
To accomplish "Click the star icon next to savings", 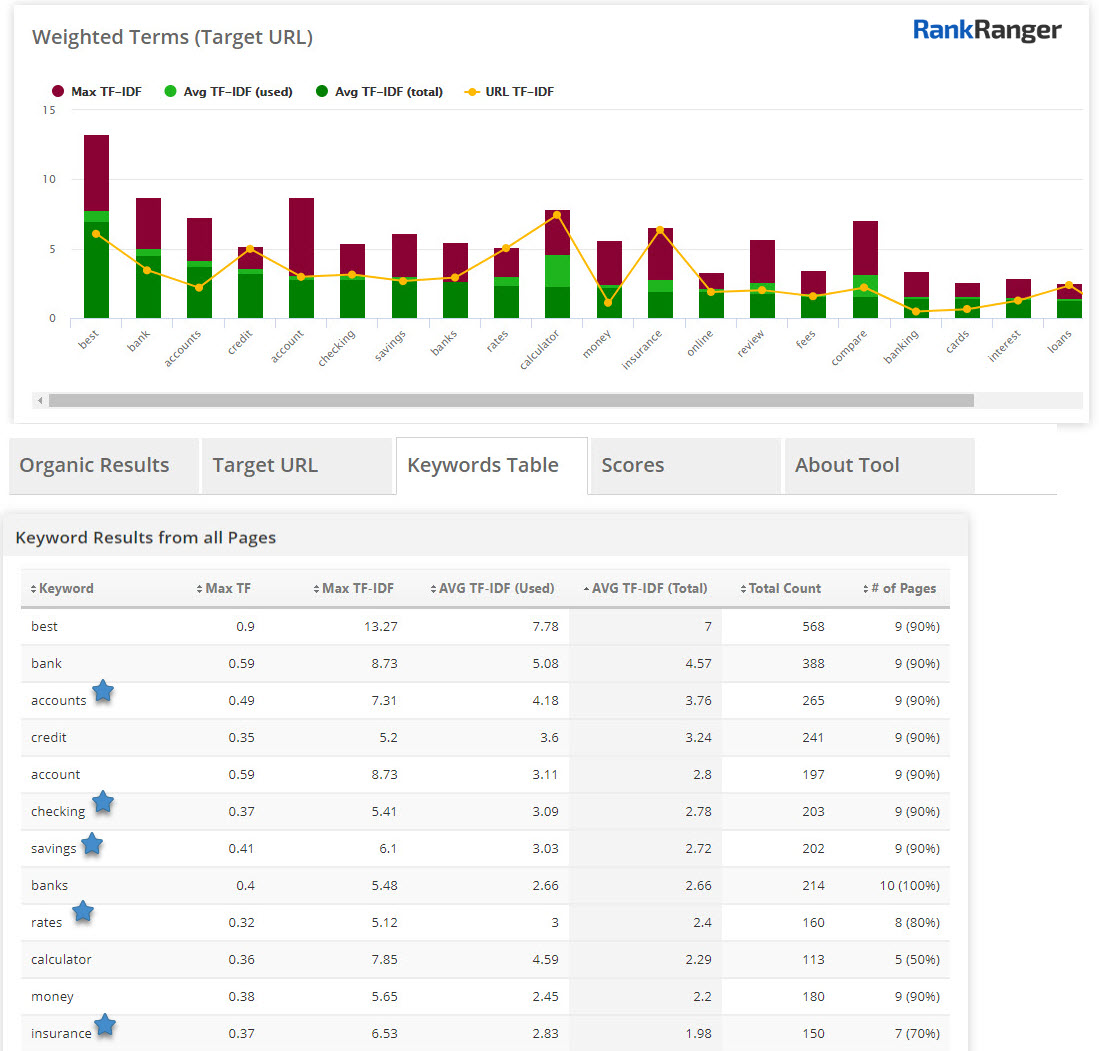I will tap(92, 844).
